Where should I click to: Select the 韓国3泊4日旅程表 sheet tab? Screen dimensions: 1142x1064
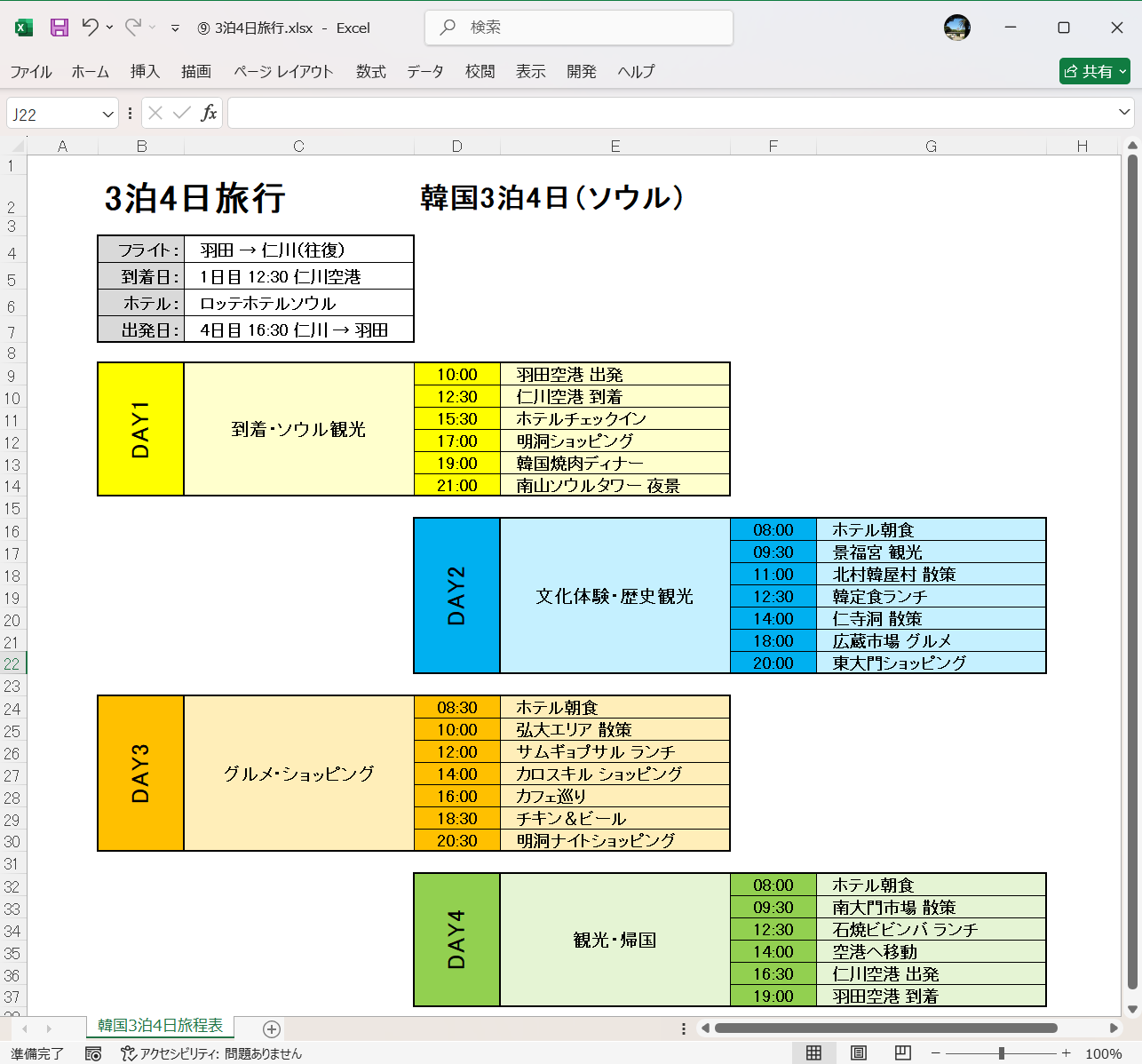[160, 1025]
